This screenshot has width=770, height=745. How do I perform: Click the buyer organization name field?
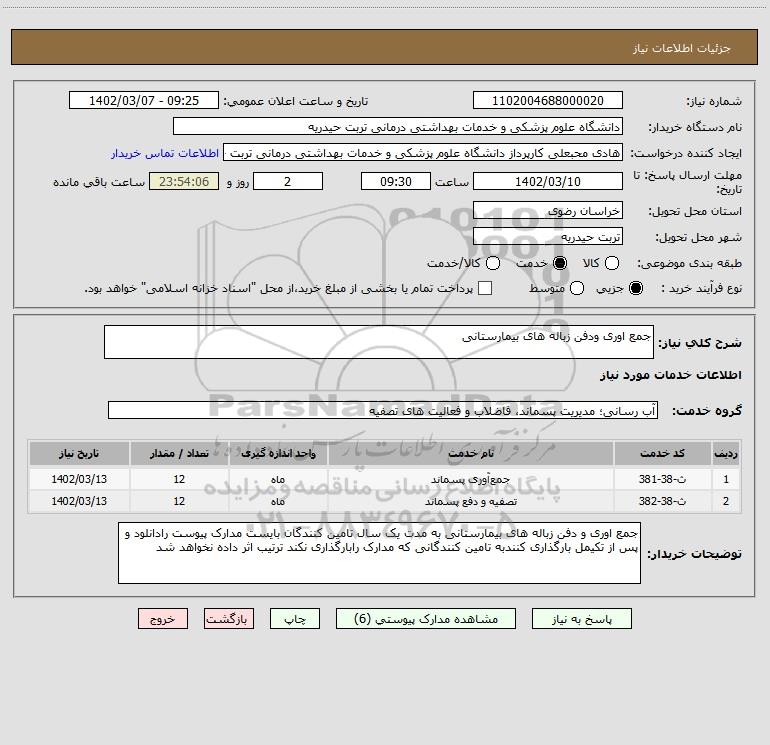(398, 127)
